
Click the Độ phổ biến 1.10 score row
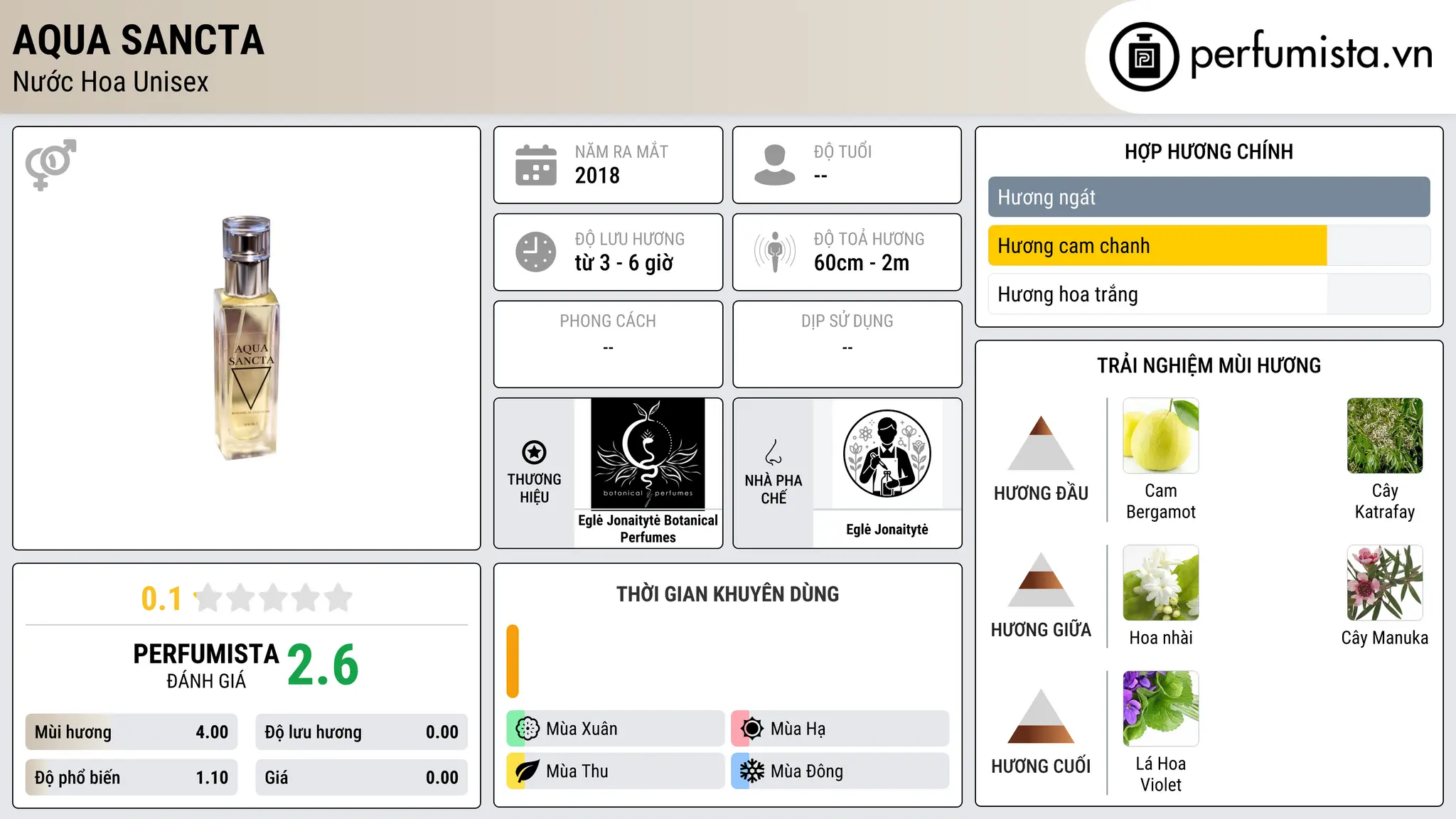pos(132,778)
